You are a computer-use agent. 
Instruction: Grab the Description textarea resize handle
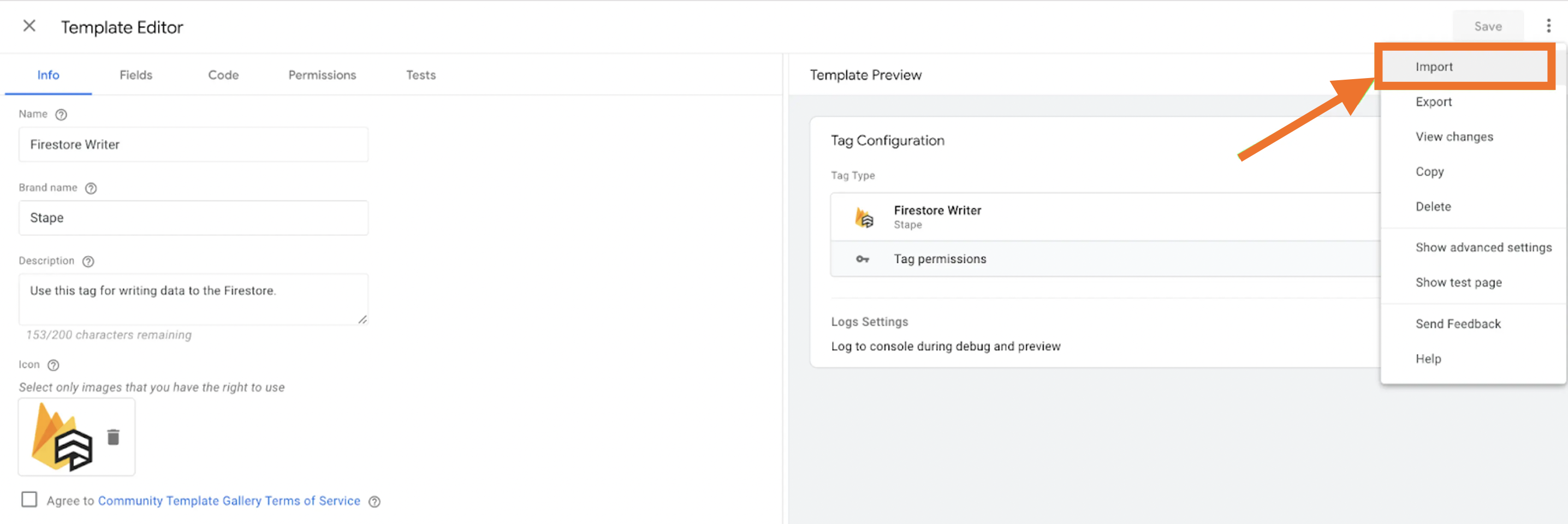pos(362,319)
